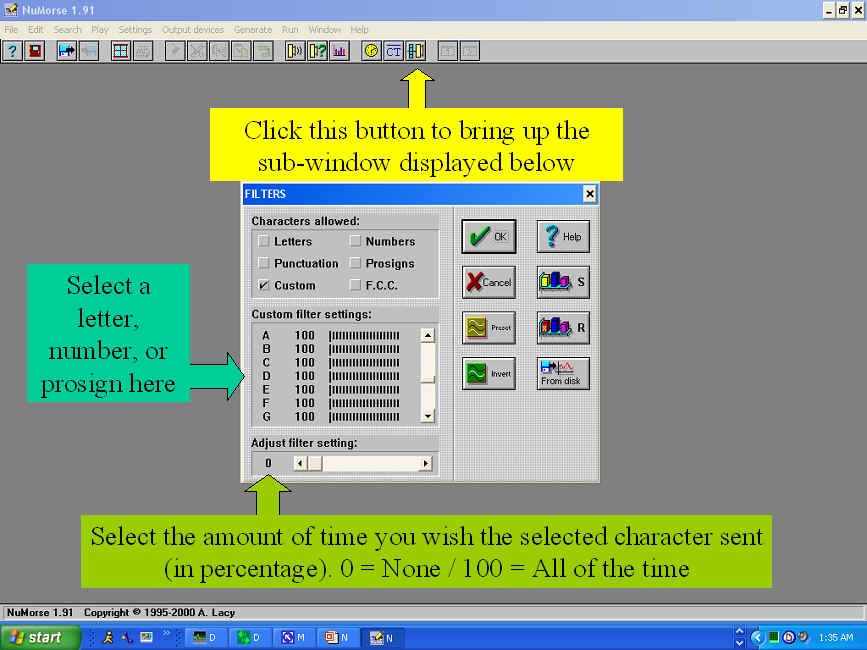
Task: Click the red Save diskette toolbar icon
Action: (x=33, y=50)
